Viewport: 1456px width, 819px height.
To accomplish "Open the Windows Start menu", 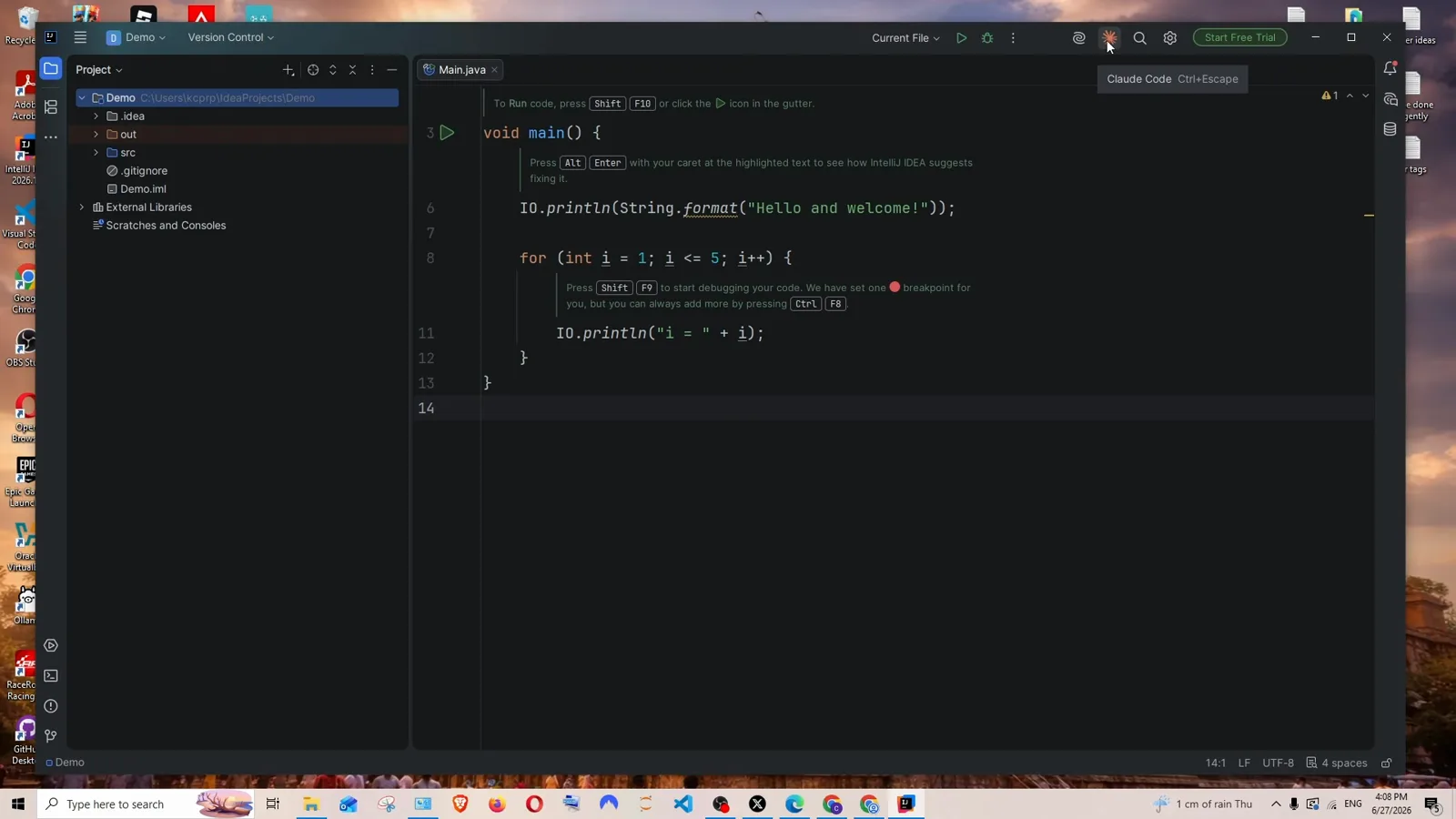I will point(17,804).
